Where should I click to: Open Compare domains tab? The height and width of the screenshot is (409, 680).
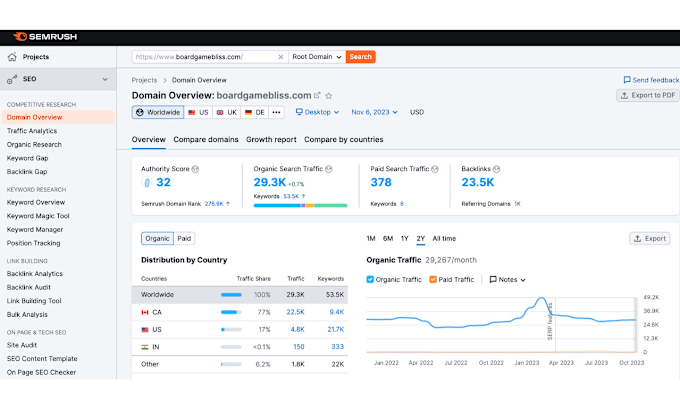pyautogui.click(x=206, y=140)
